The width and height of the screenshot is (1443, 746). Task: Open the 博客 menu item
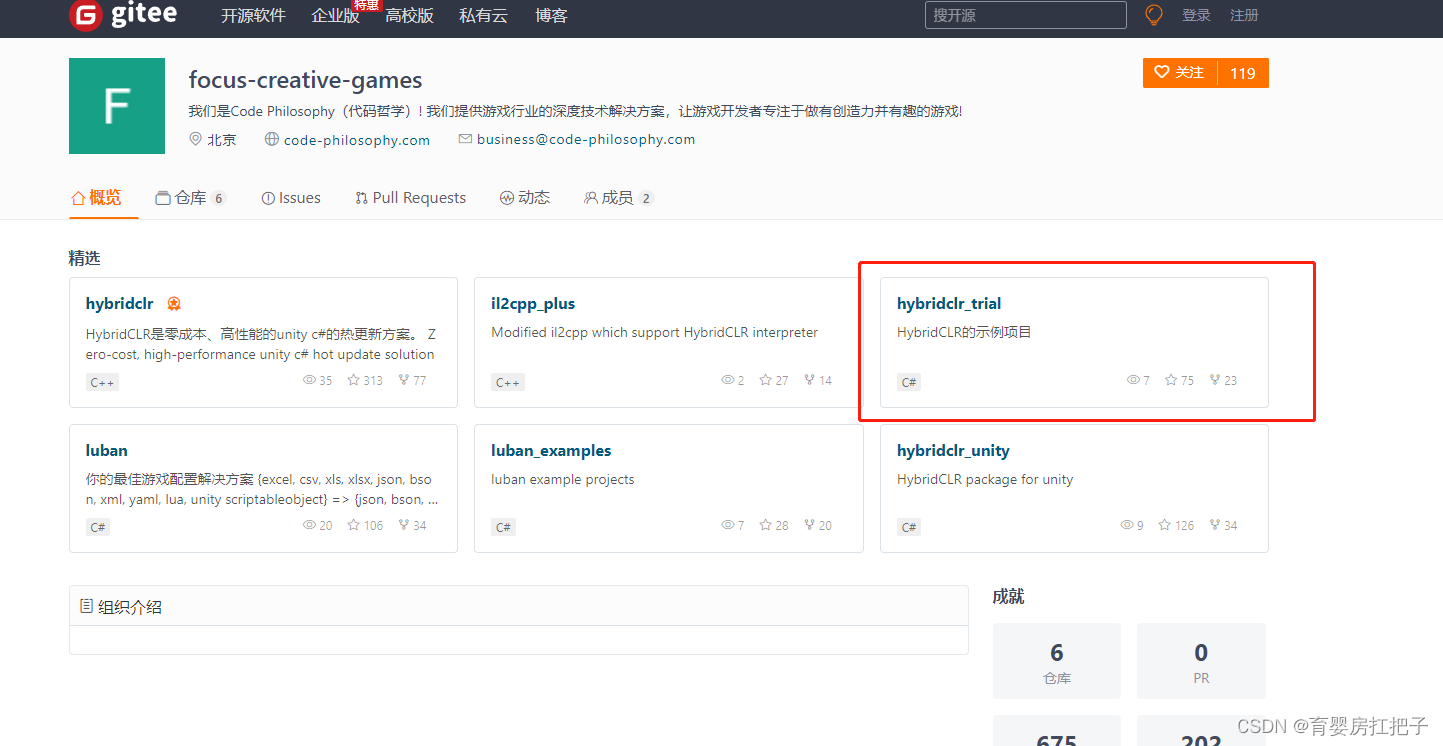(551, 15)
